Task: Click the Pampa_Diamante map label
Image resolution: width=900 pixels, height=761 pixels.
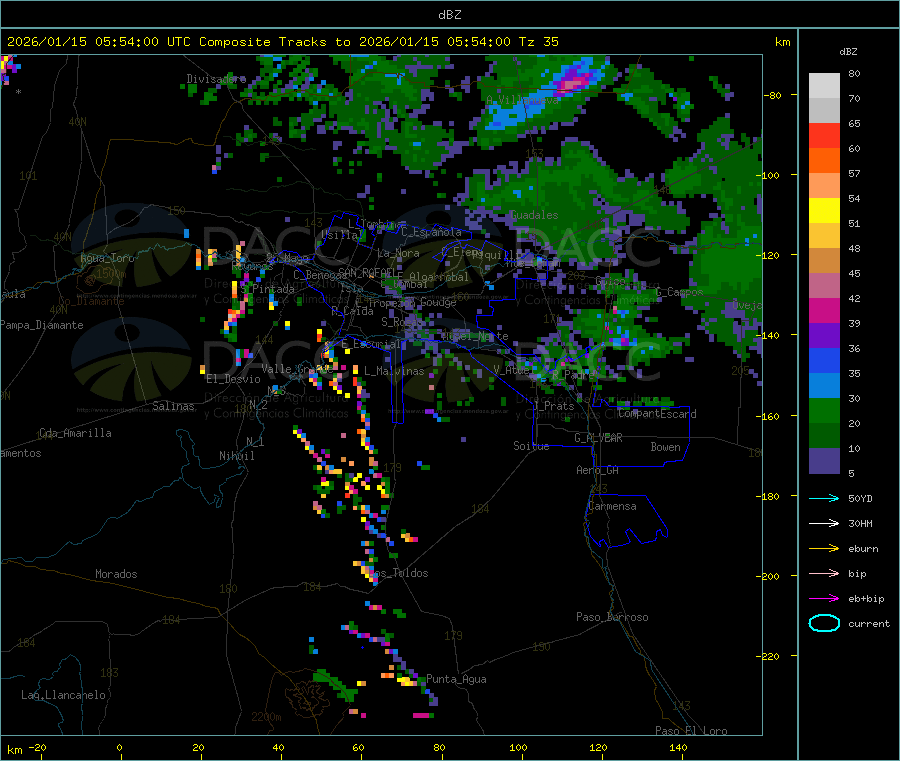Action: click(x=42, y=325)
